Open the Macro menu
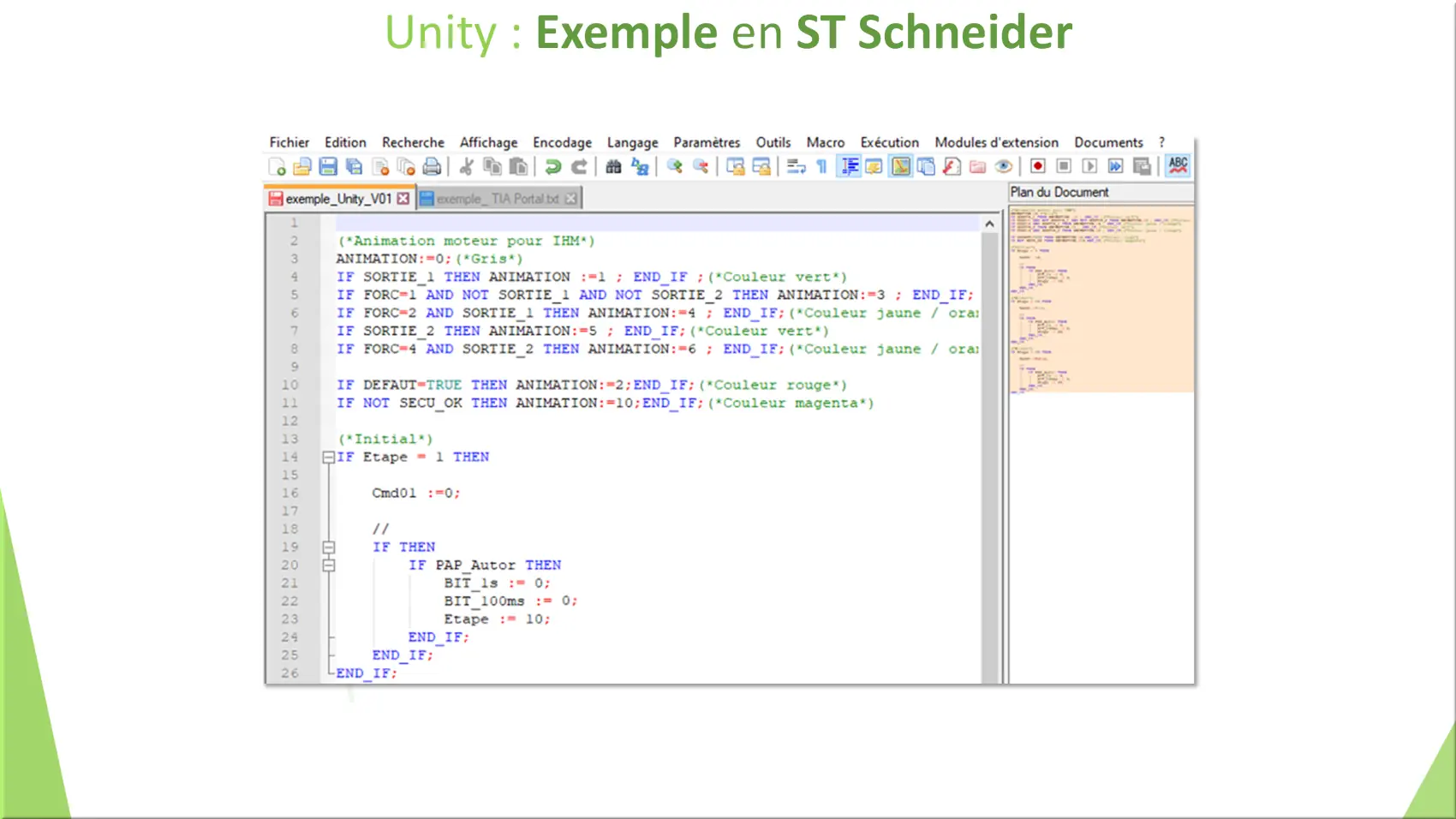 click(x=826, y=142)
